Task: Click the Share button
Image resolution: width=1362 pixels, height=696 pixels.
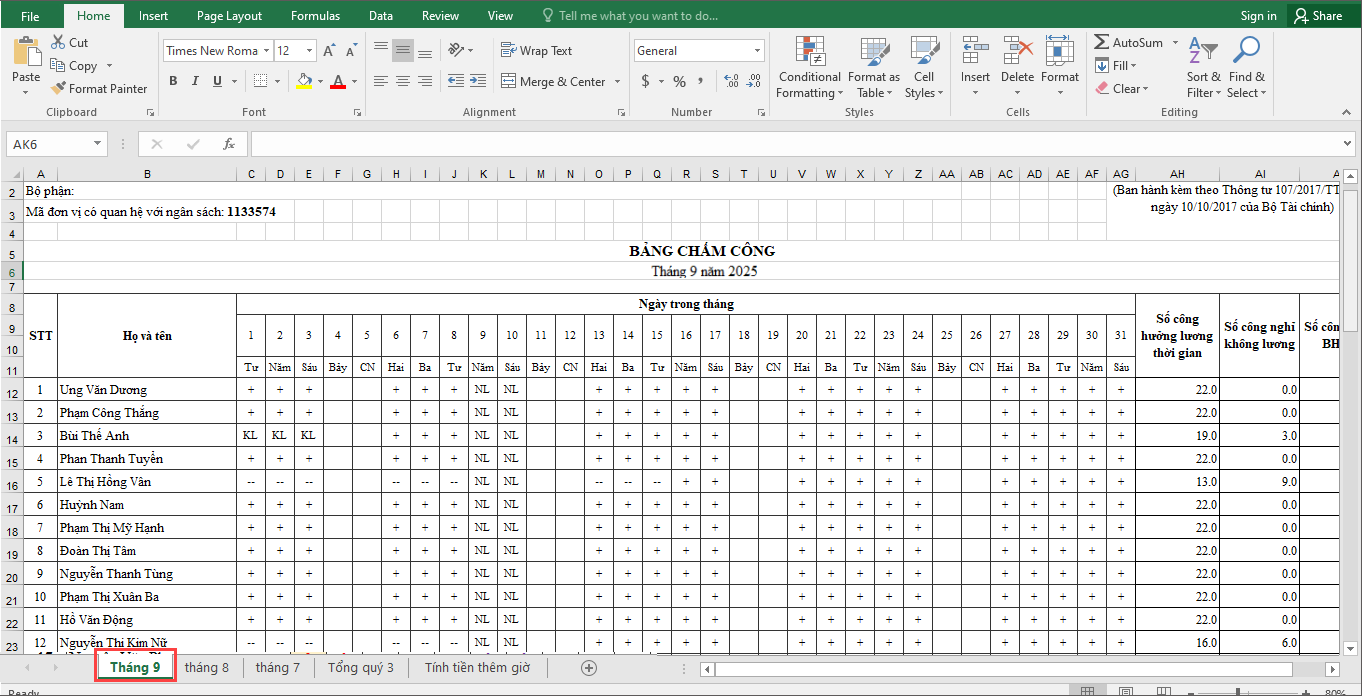Action: (1317, 16)
